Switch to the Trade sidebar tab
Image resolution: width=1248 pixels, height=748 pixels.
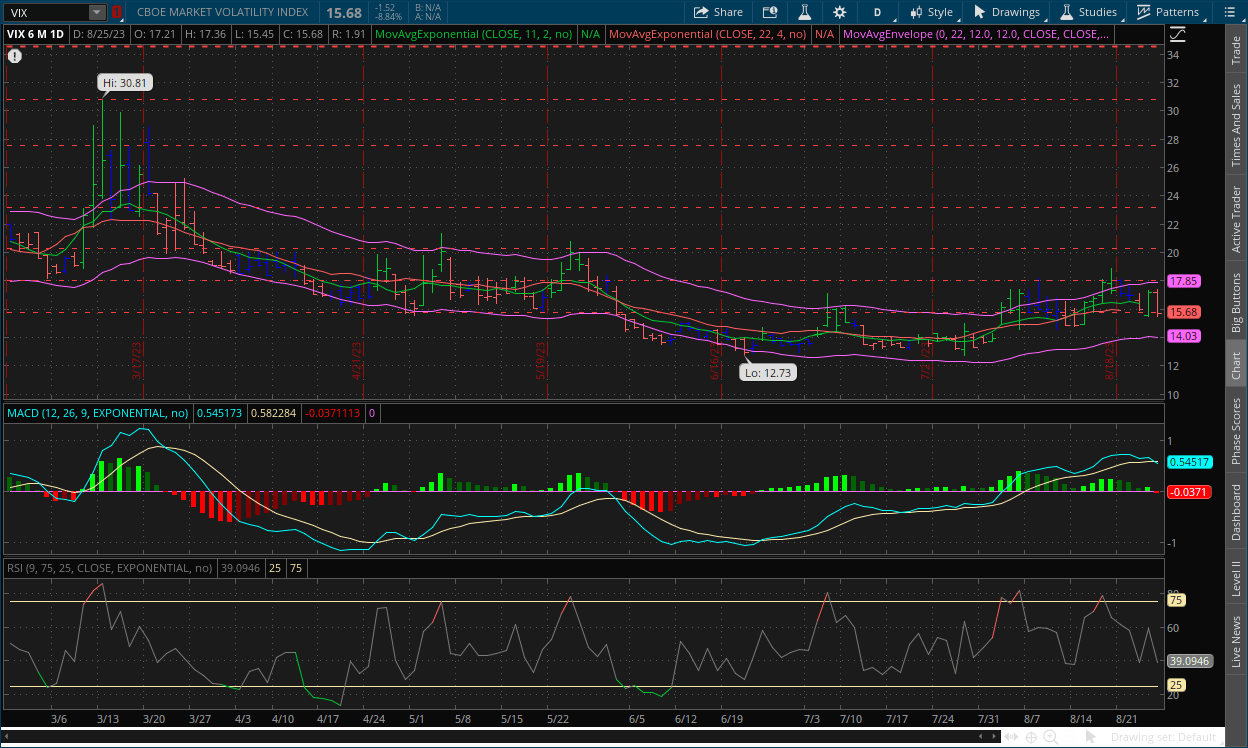[x=1237, y=50]
